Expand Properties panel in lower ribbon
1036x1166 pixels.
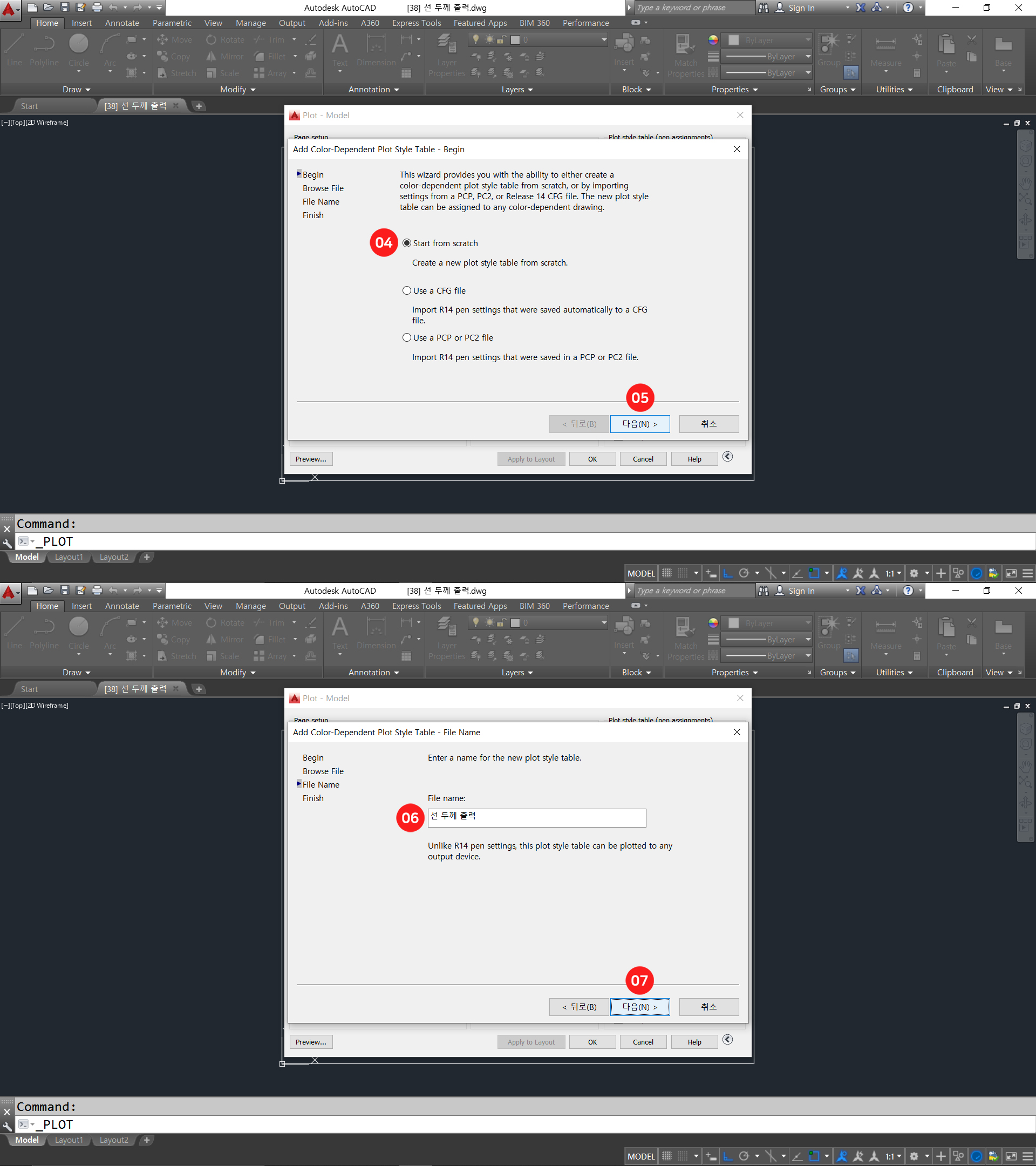tap(734, 673)
